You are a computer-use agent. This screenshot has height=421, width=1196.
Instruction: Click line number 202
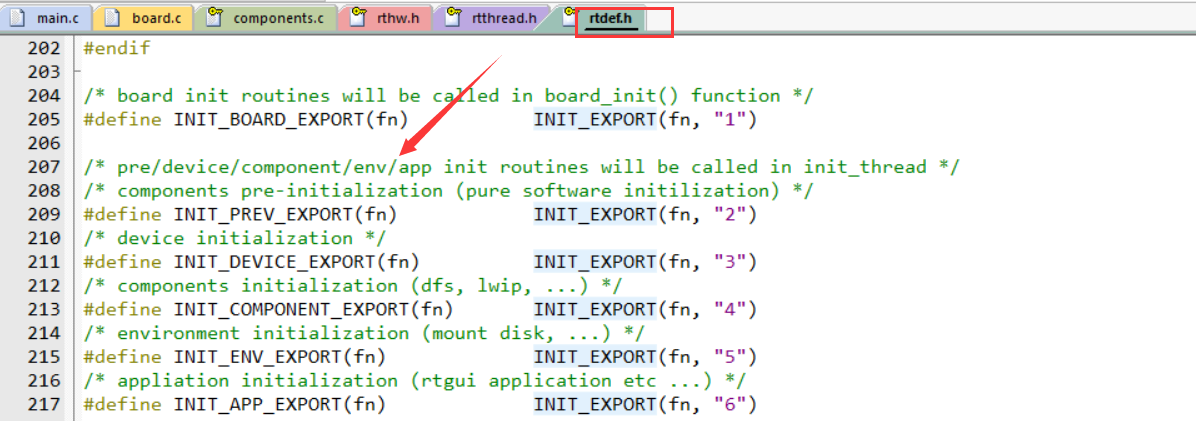(43, 48)
